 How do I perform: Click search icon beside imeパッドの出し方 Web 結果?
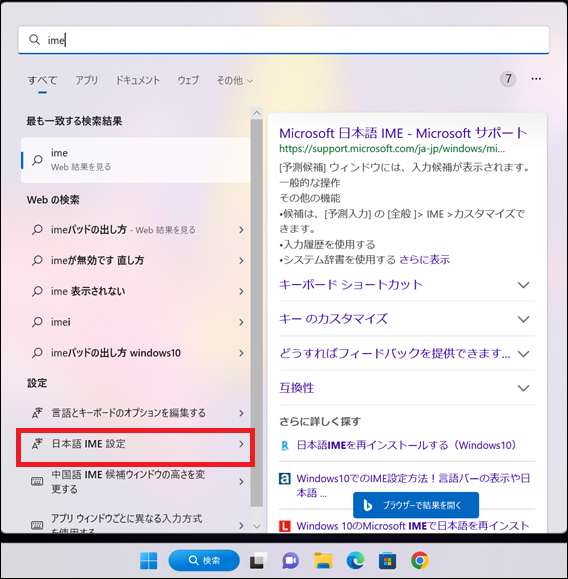(x=37, y=230)
